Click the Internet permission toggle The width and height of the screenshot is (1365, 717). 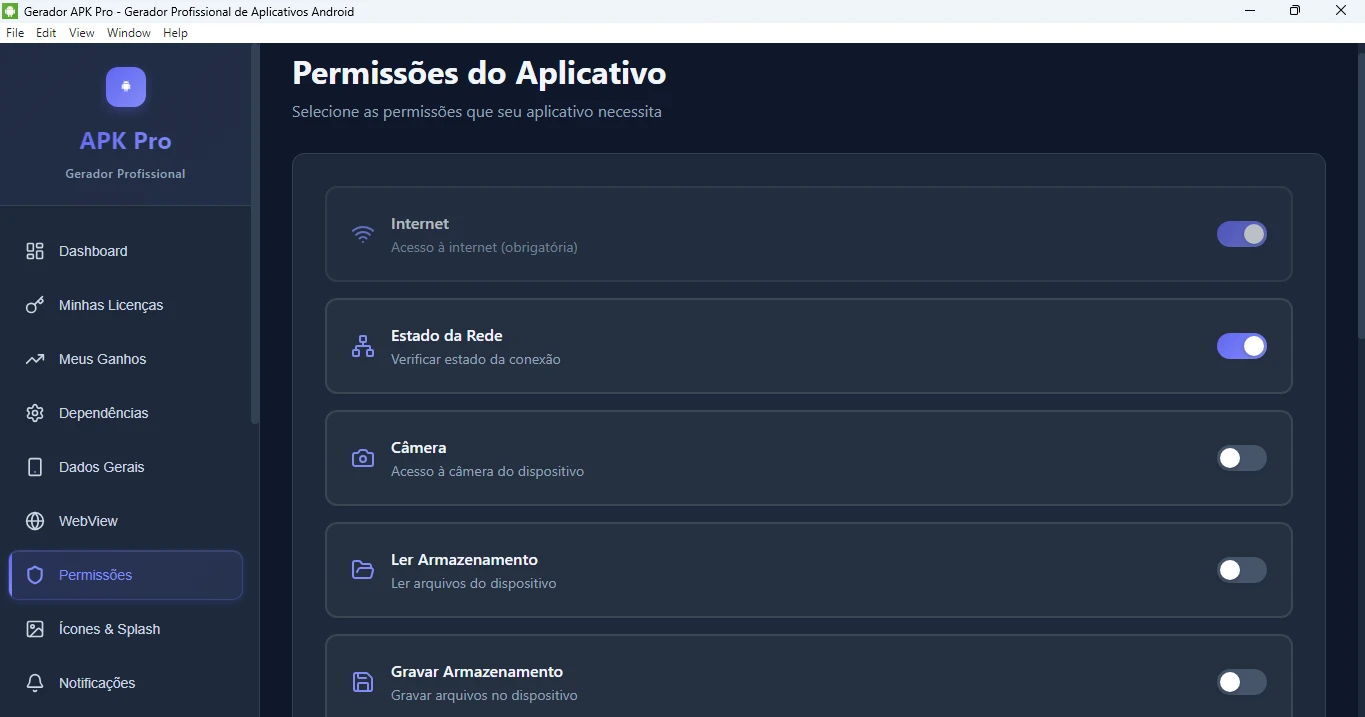click(x=1241, y=234)
